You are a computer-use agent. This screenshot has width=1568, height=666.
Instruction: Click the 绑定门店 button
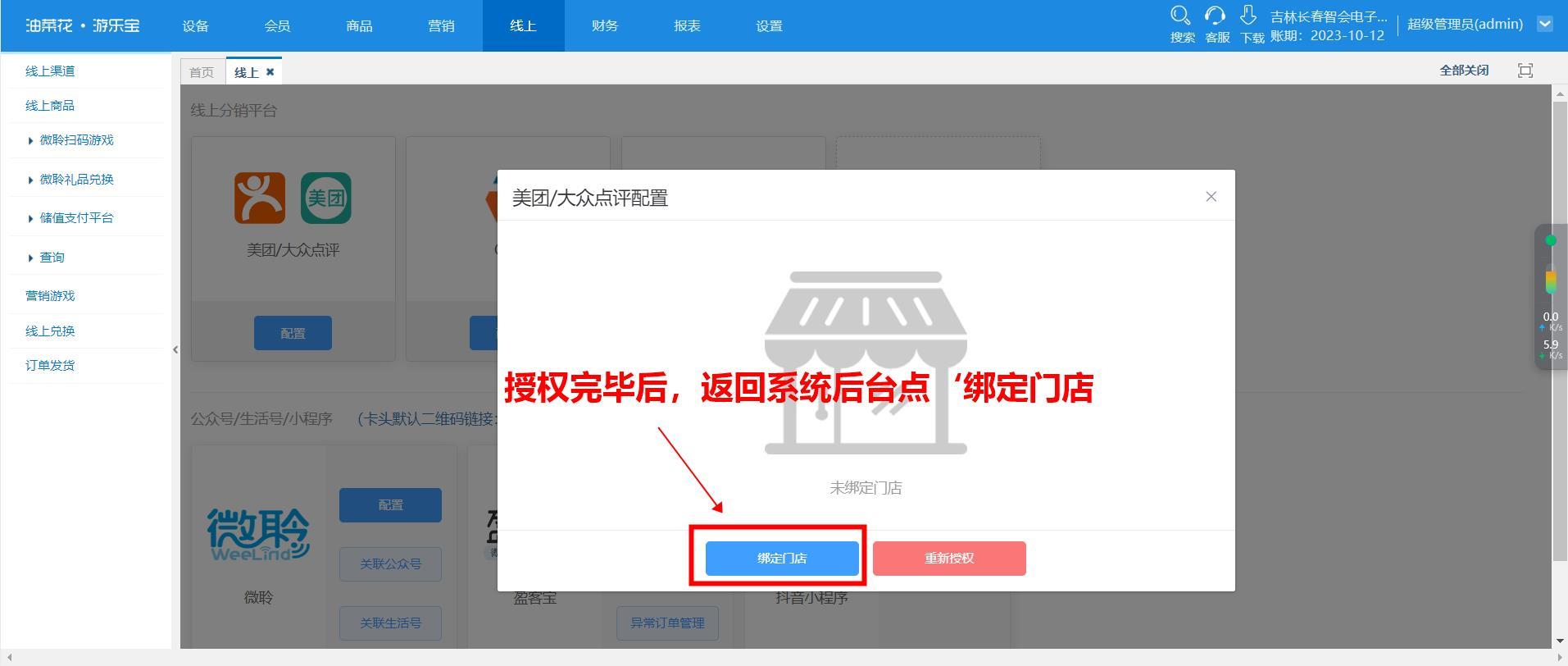(782, 559)
